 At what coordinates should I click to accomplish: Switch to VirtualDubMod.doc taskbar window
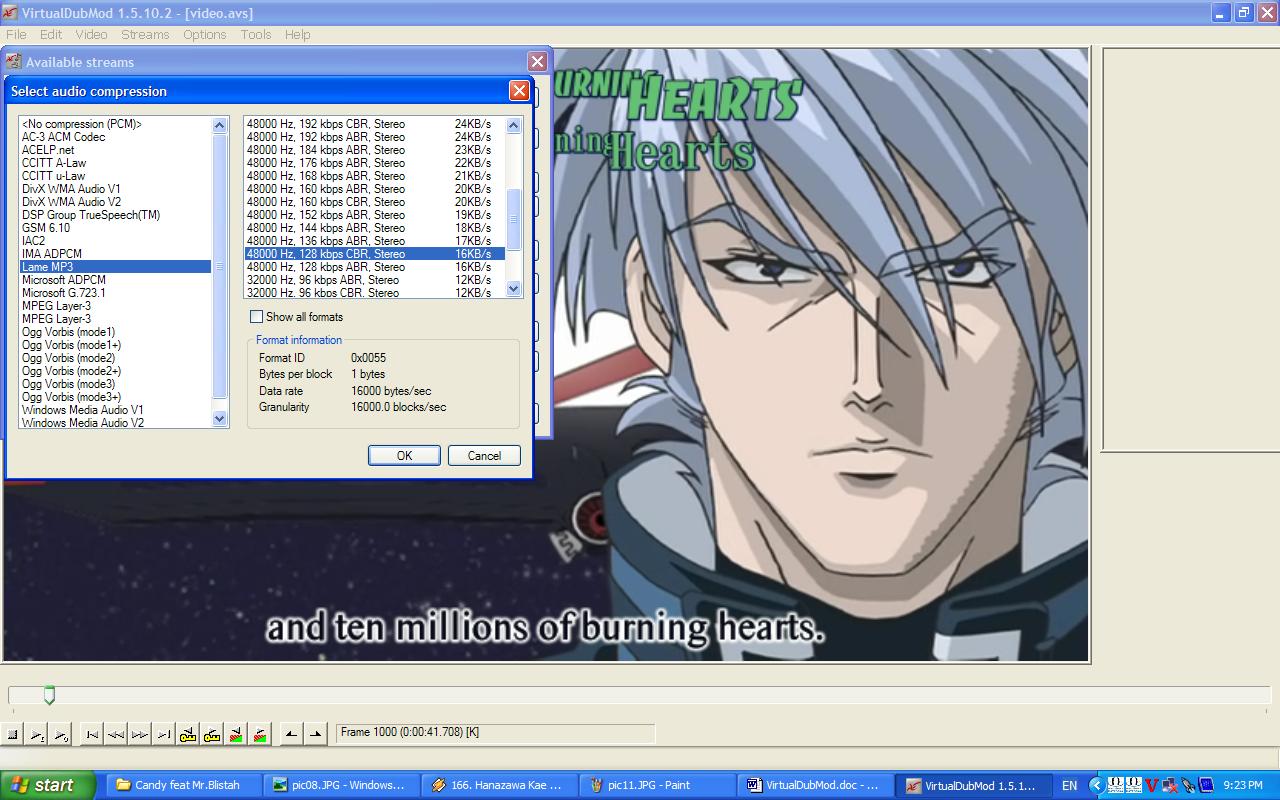pos(814,785)
